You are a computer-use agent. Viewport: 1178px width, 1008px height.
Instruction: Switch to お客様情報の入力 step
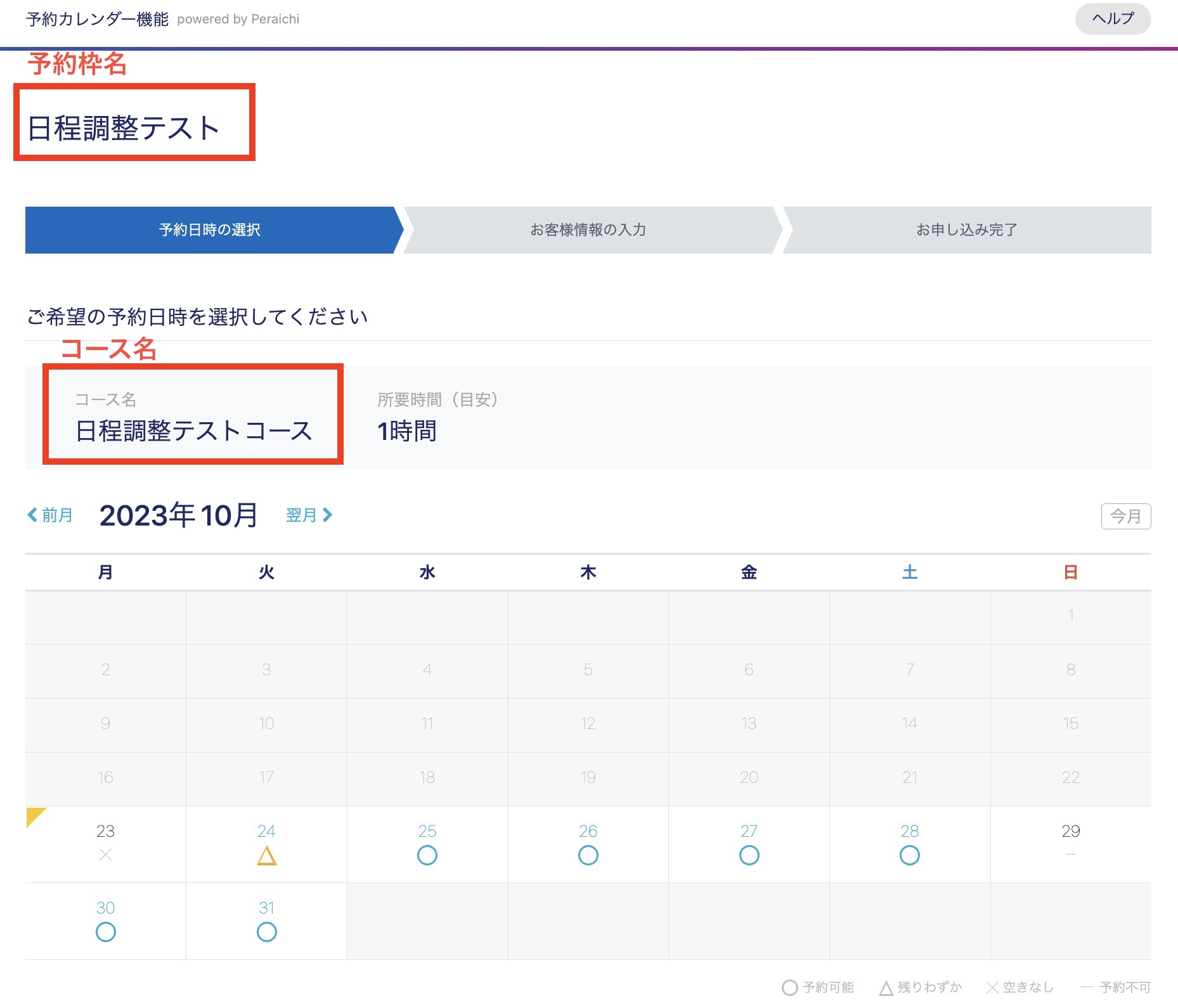[x=588, y=229]
